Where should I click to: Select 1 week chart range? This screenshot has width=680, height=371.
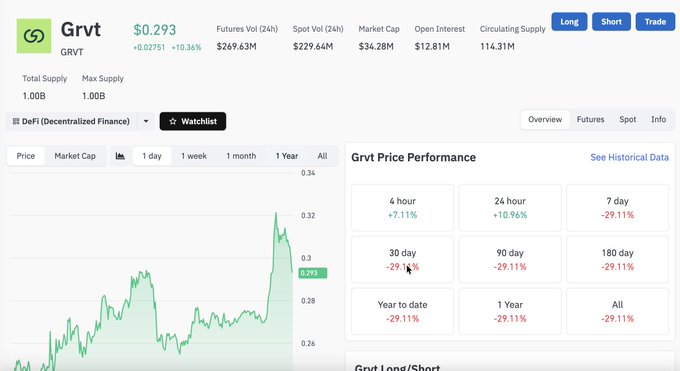tap(194, 156)
